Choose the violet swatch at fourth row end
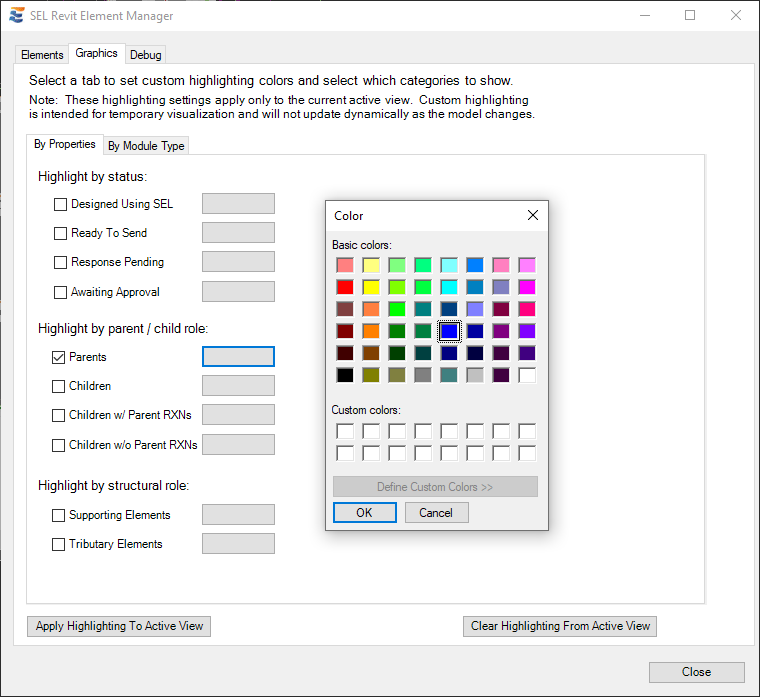This screenshot has width=760, height=697. click(527, 332)
